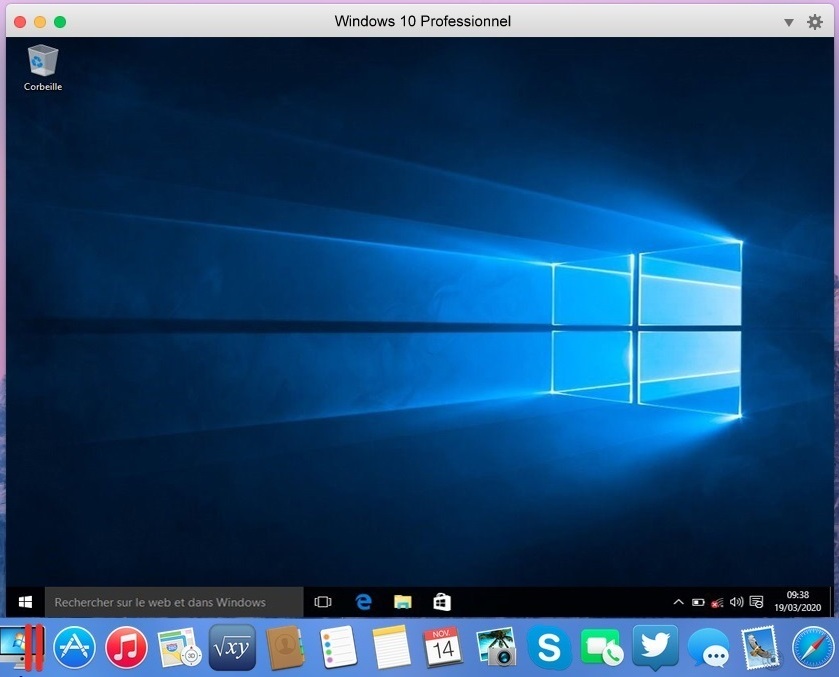This screenshot has width=839, height=677.
Task: Launch Twitter from the Dock
Action: [655, 648]
